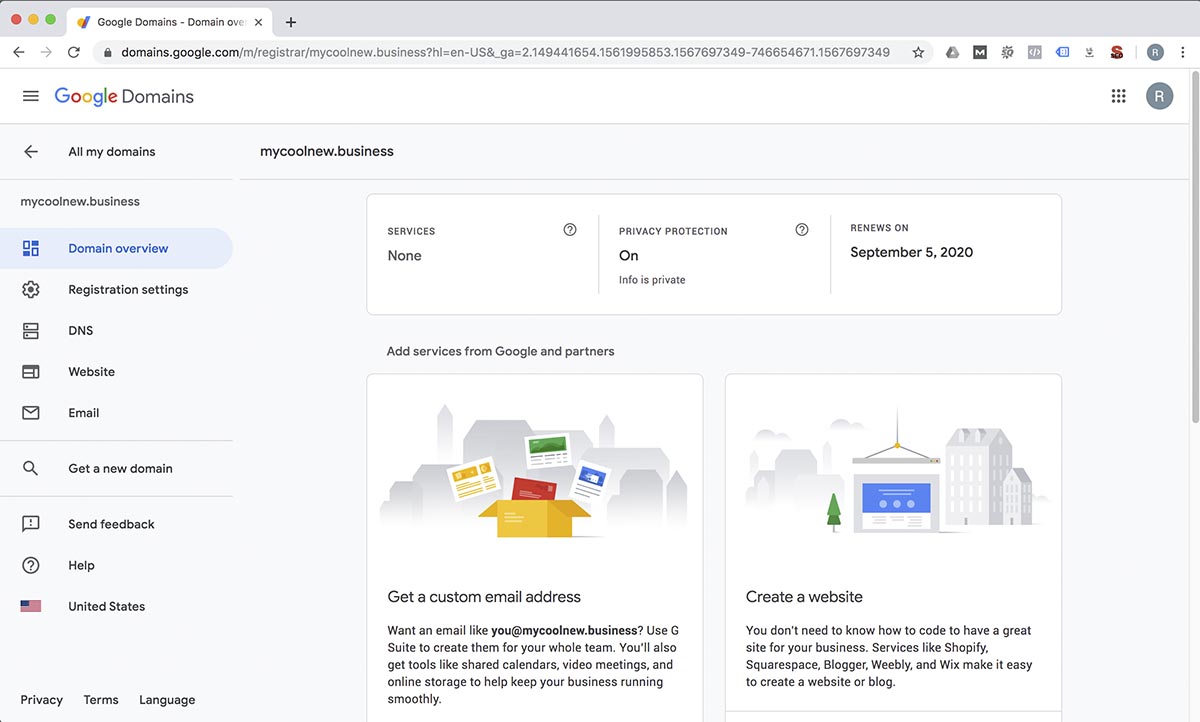
Task: Open the Registration settings gear icon
Action: coord(30,289)
